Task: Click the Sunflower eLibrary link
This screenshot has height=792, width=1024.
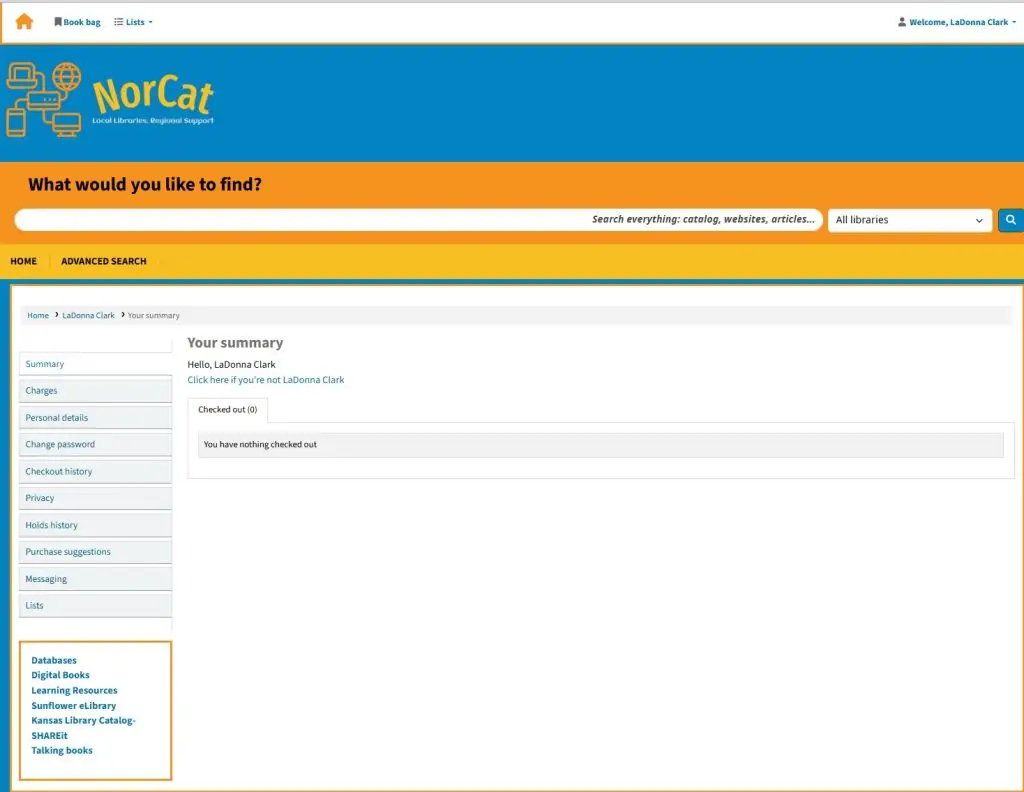Action: coord(73,706)
